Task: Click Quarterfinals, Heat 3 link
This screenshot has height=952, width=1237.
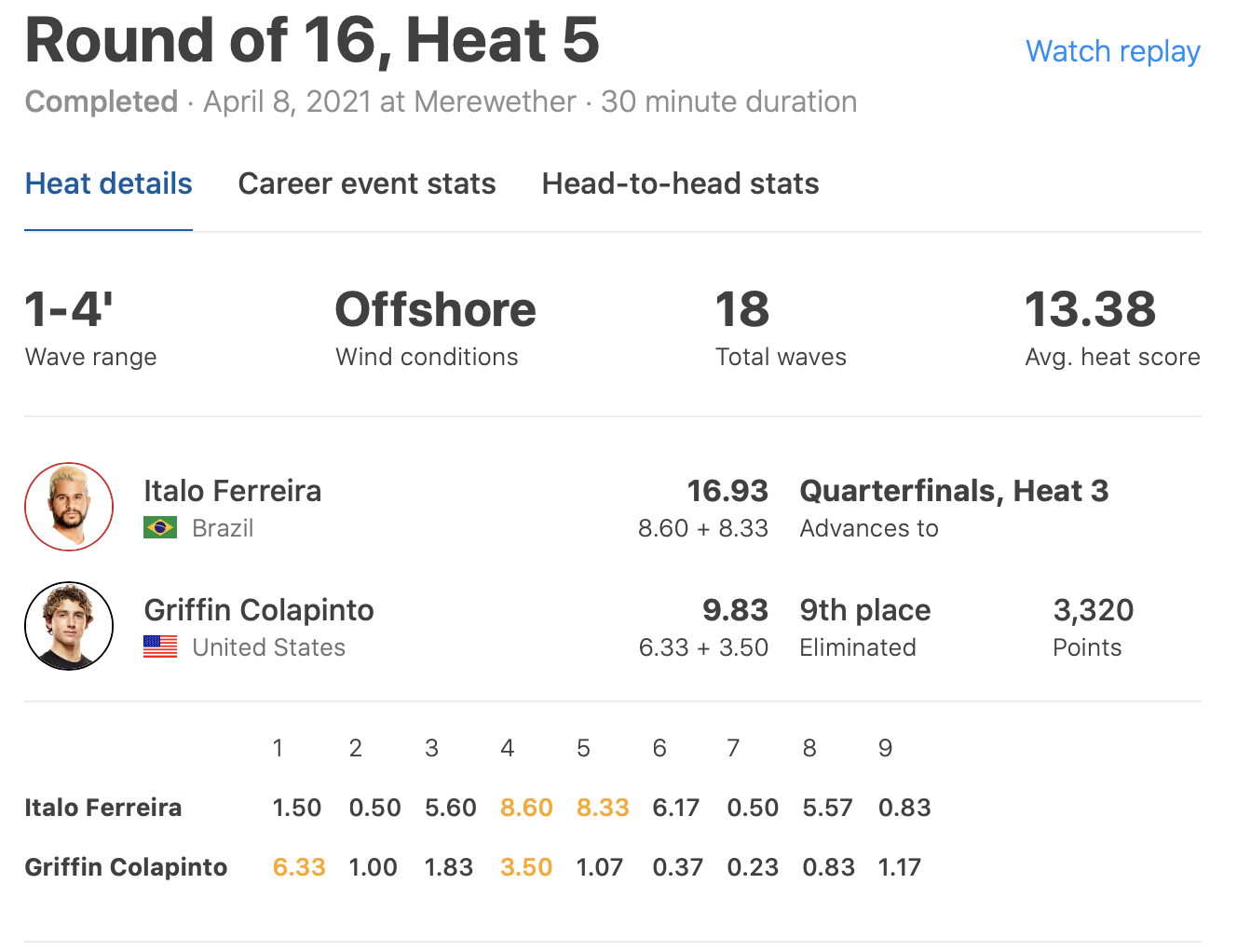Action: (x=954, y=491)
